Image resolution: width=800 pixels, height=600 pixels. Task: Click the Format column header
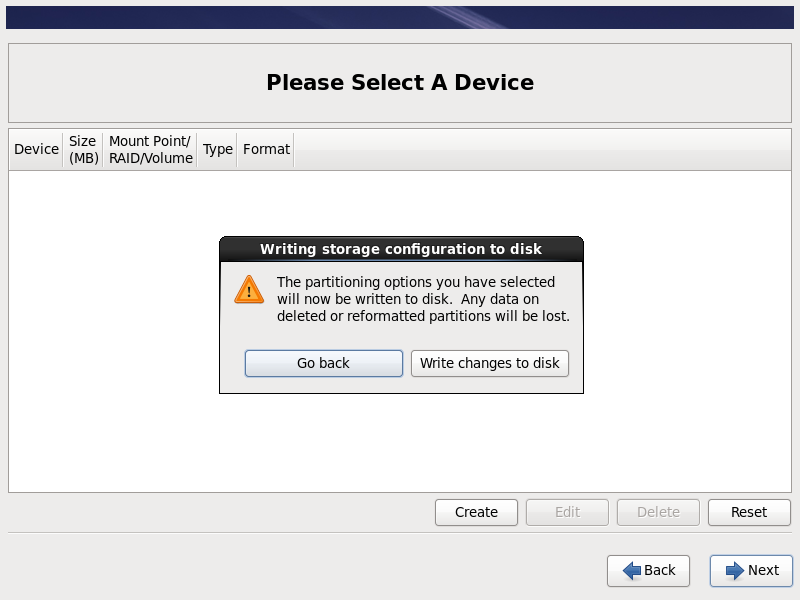[x=266, y=149]
